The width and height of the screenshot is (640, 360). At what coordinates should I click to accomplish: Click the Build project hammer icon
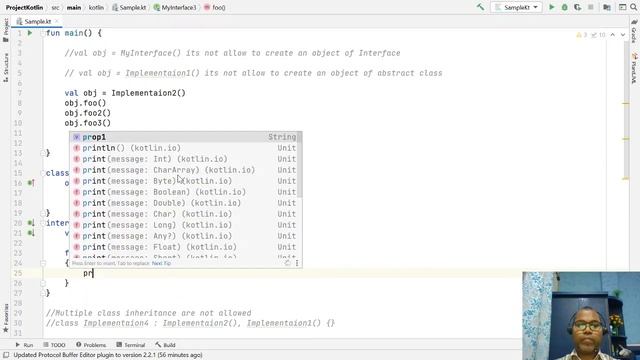pyautogui.click(x=480, y=7)
